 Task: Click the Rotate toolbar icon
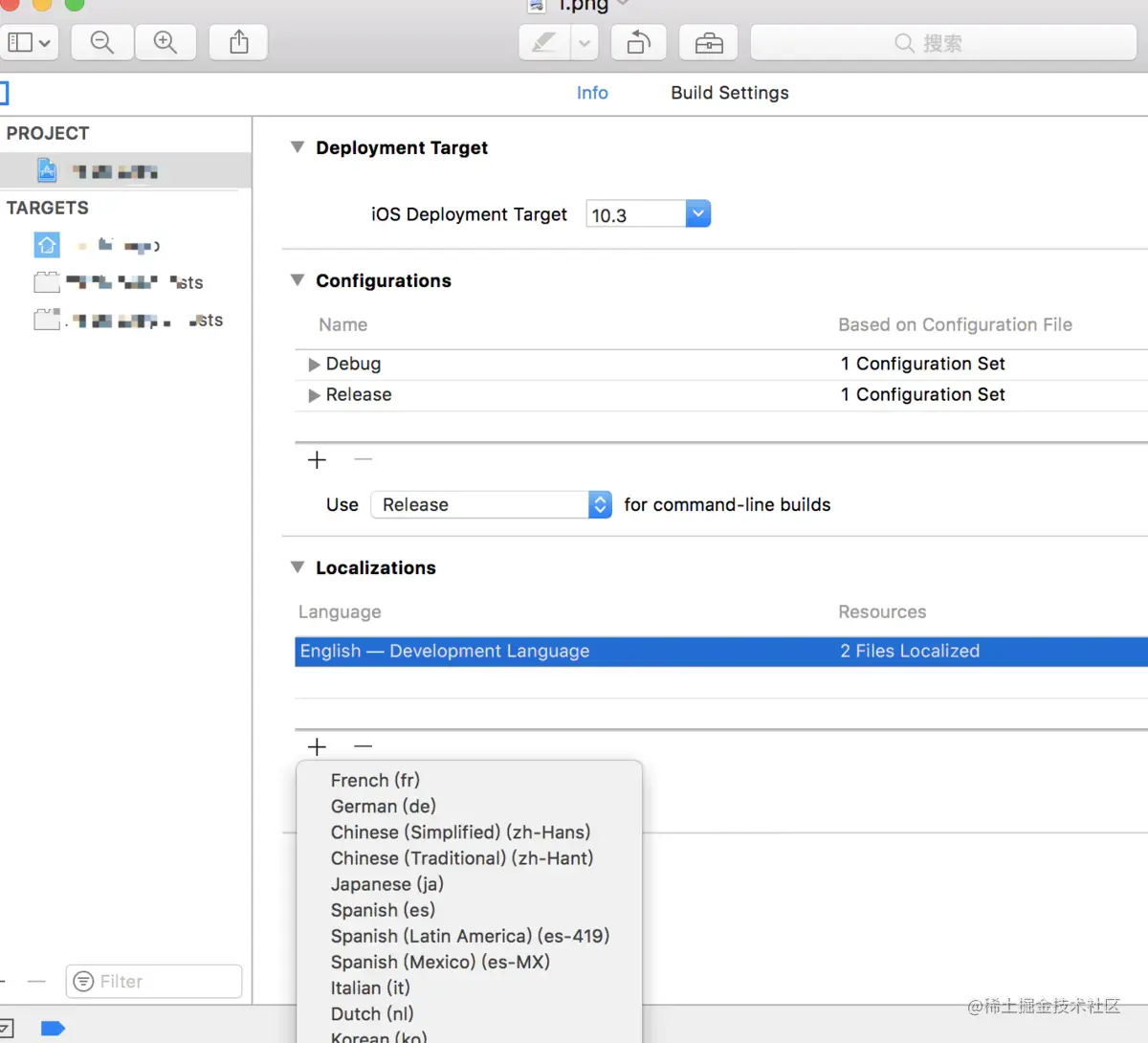click(x=638, y=42)
